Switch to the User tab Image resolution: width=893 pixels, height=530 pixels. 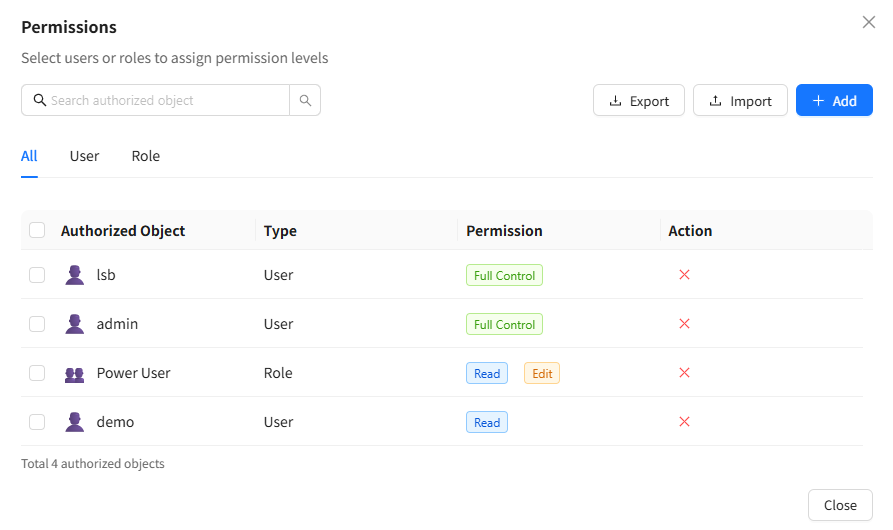84,156
